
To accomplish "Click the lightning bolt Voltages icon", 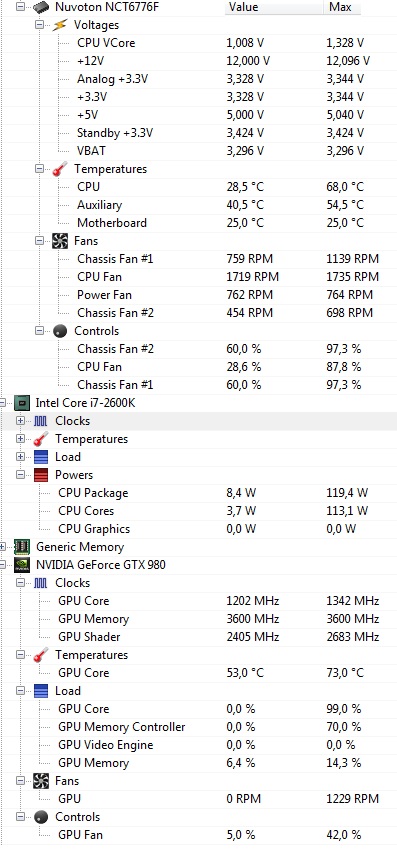I will coord(60,25).
